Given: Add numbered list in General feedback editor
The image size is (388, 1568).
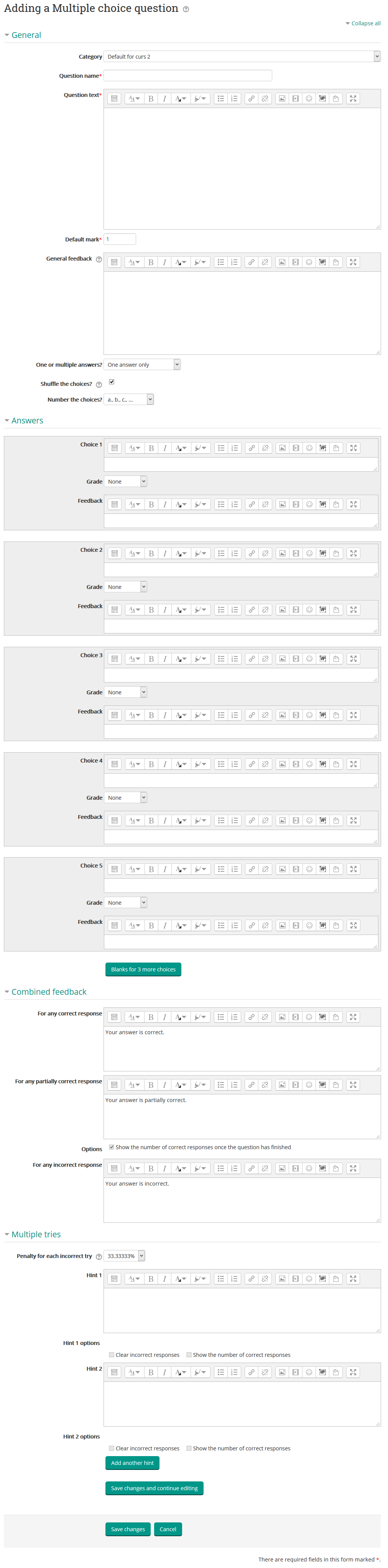Looking at the screenshot, I should [235, 262].
